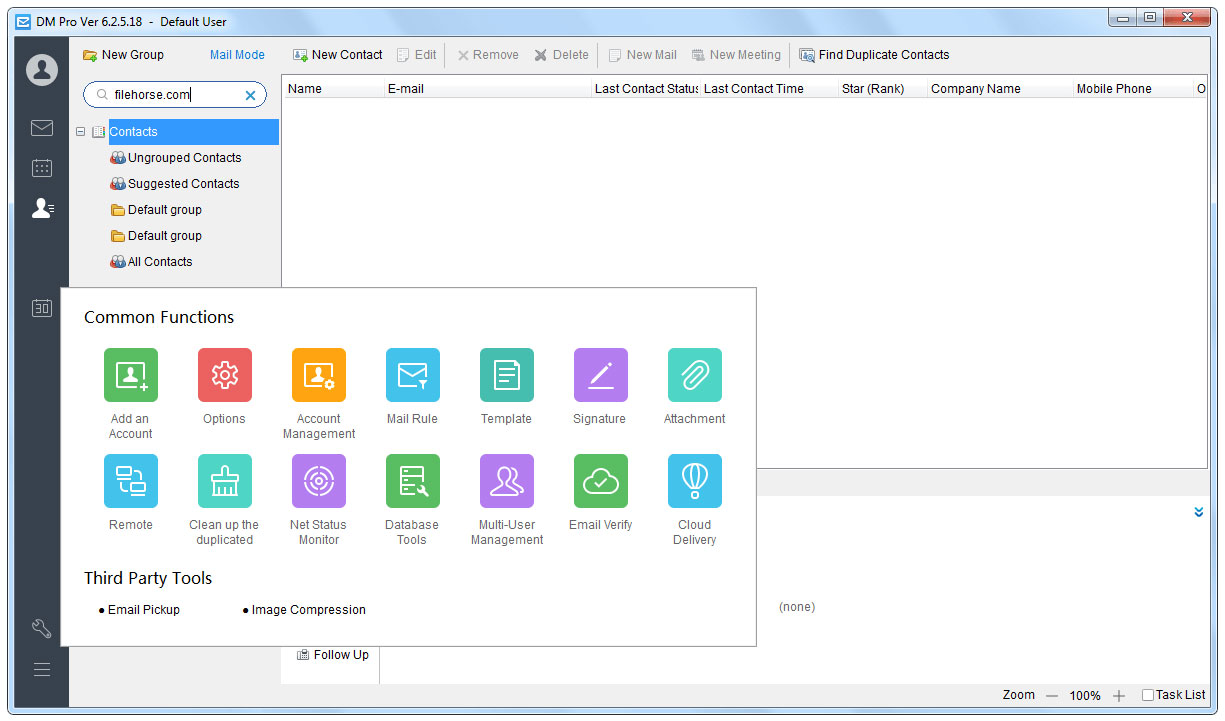Viewport: 1225px width, 721px height.
Task: Expand the details panel double chevron
Action: (x=1198, y=512)
